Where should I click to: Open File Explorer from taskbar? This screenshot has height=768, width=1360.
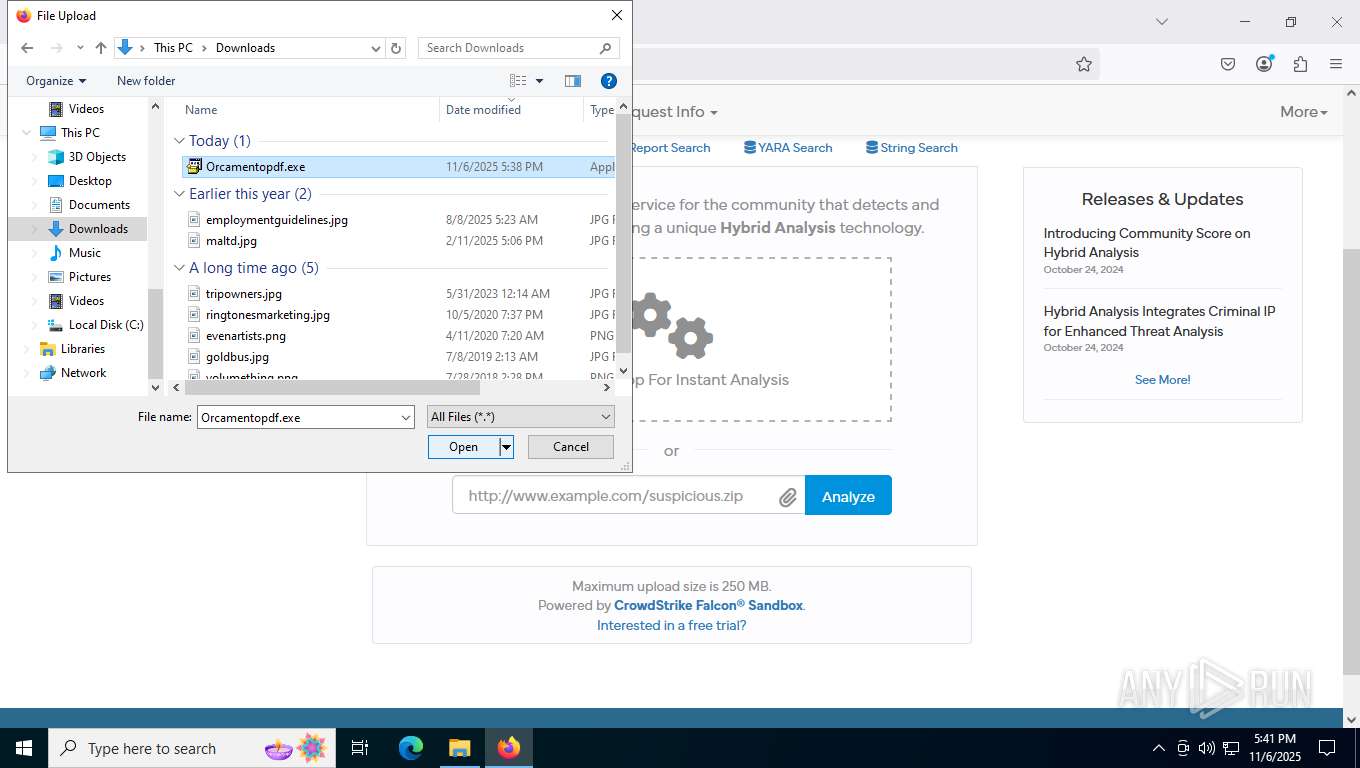(459, 748)
